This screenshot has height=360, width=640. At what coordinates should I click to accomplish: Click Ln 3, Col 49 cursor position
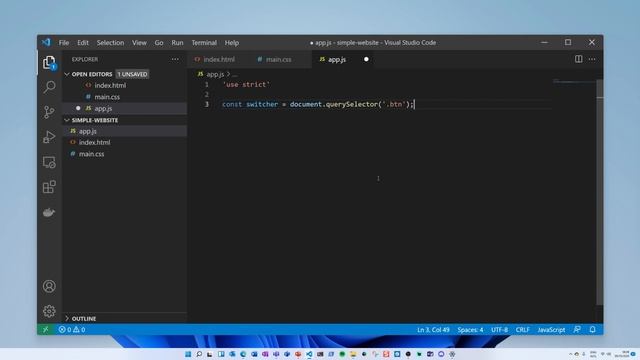[x=433, y=329]
